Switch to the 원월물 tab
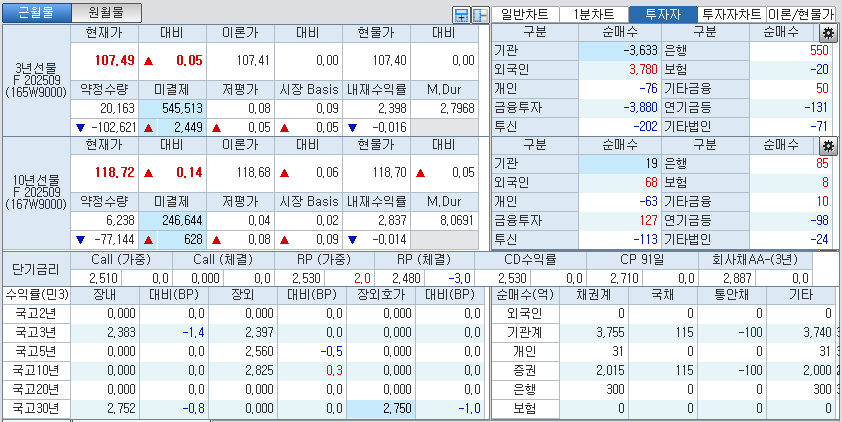The image size is (842, 422). [106, 13]
